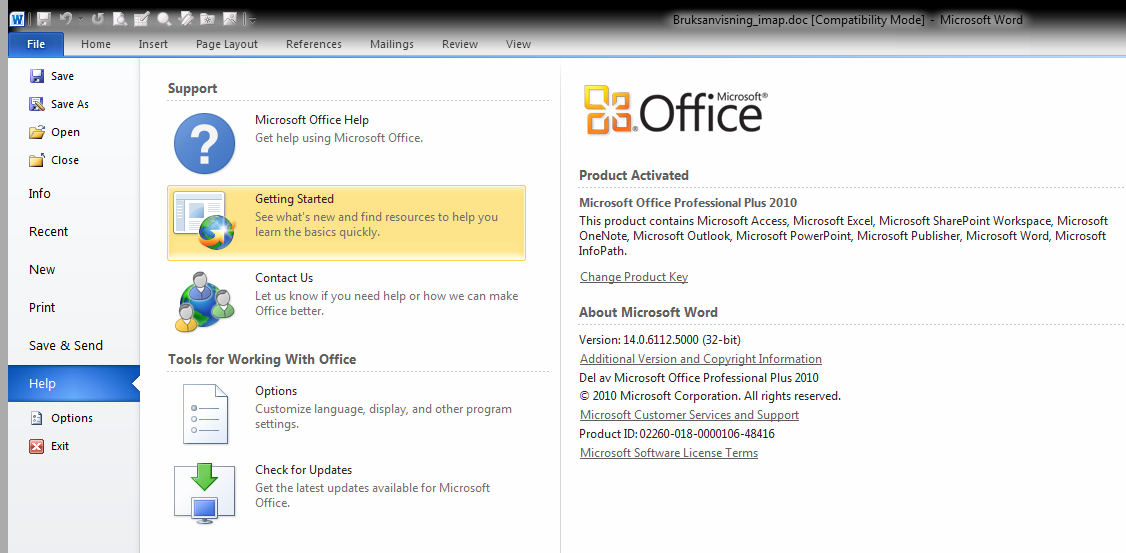Open Microsoft Software License Terms link

point(668,453)
